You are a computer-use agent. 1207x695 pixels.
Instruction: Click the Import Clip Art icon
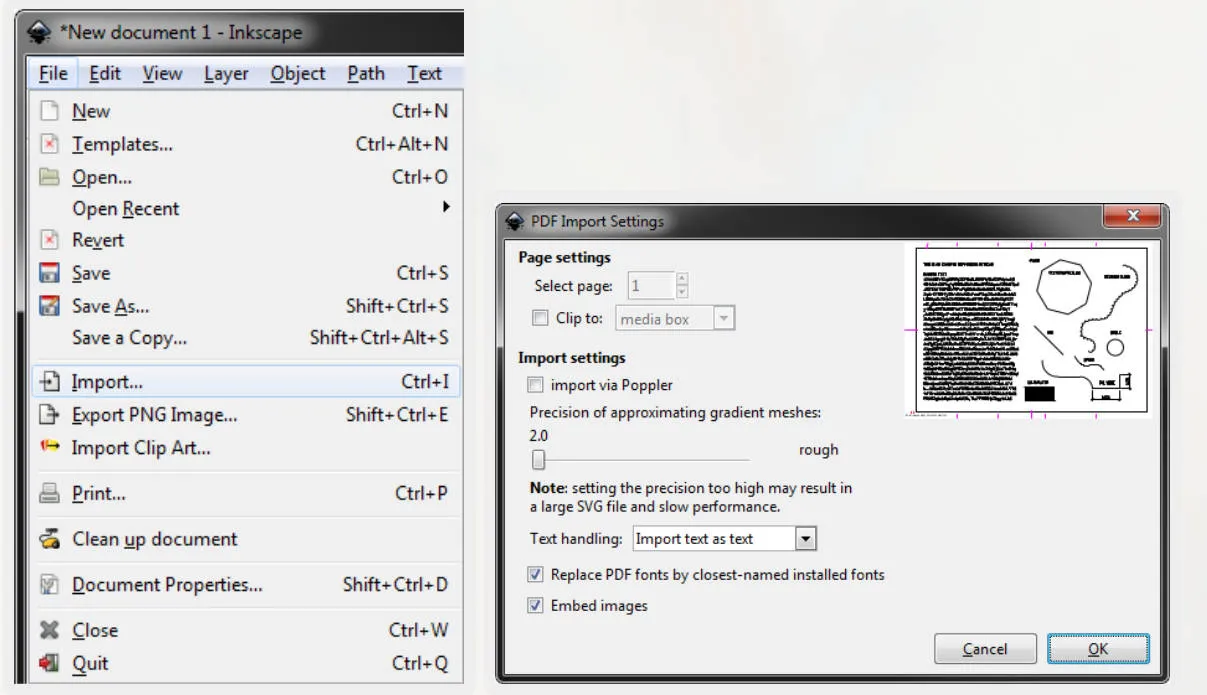[x=50, y=447]
